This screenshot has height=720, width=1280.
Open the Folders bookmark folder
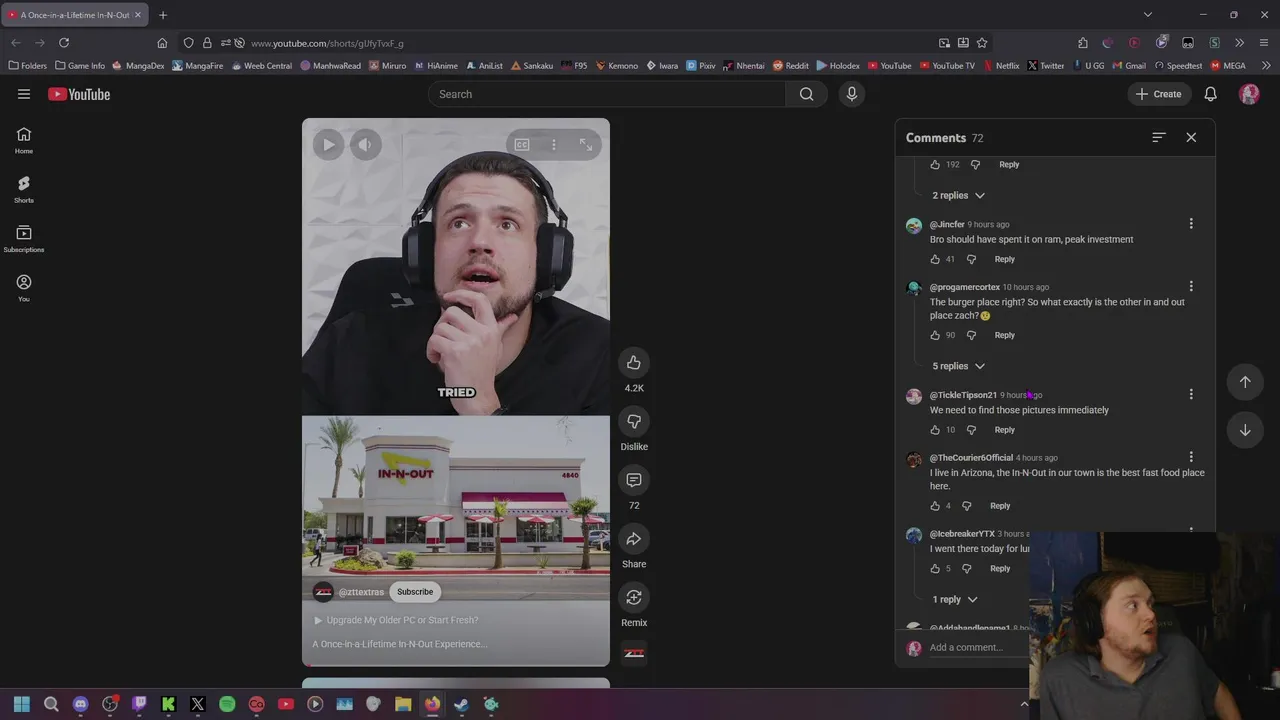pyautogui.click(x=28, y=66)
